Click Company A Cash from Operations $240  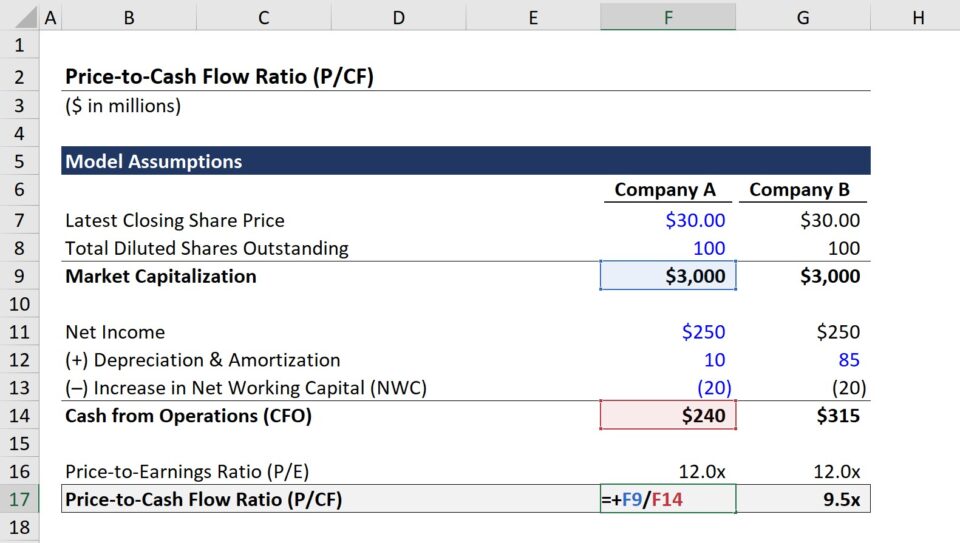(x=668, y=416)
